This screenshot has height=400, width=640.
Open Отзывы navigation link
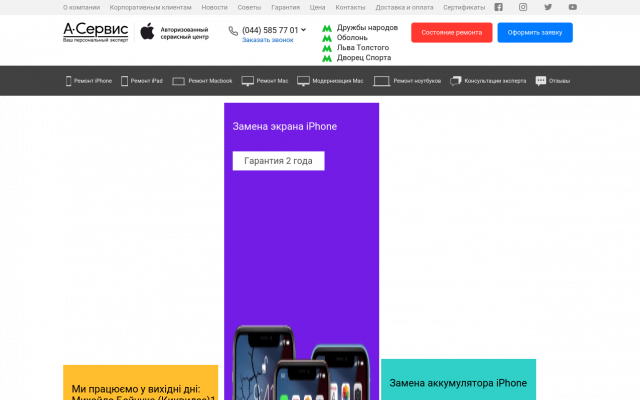pos(559,81)
